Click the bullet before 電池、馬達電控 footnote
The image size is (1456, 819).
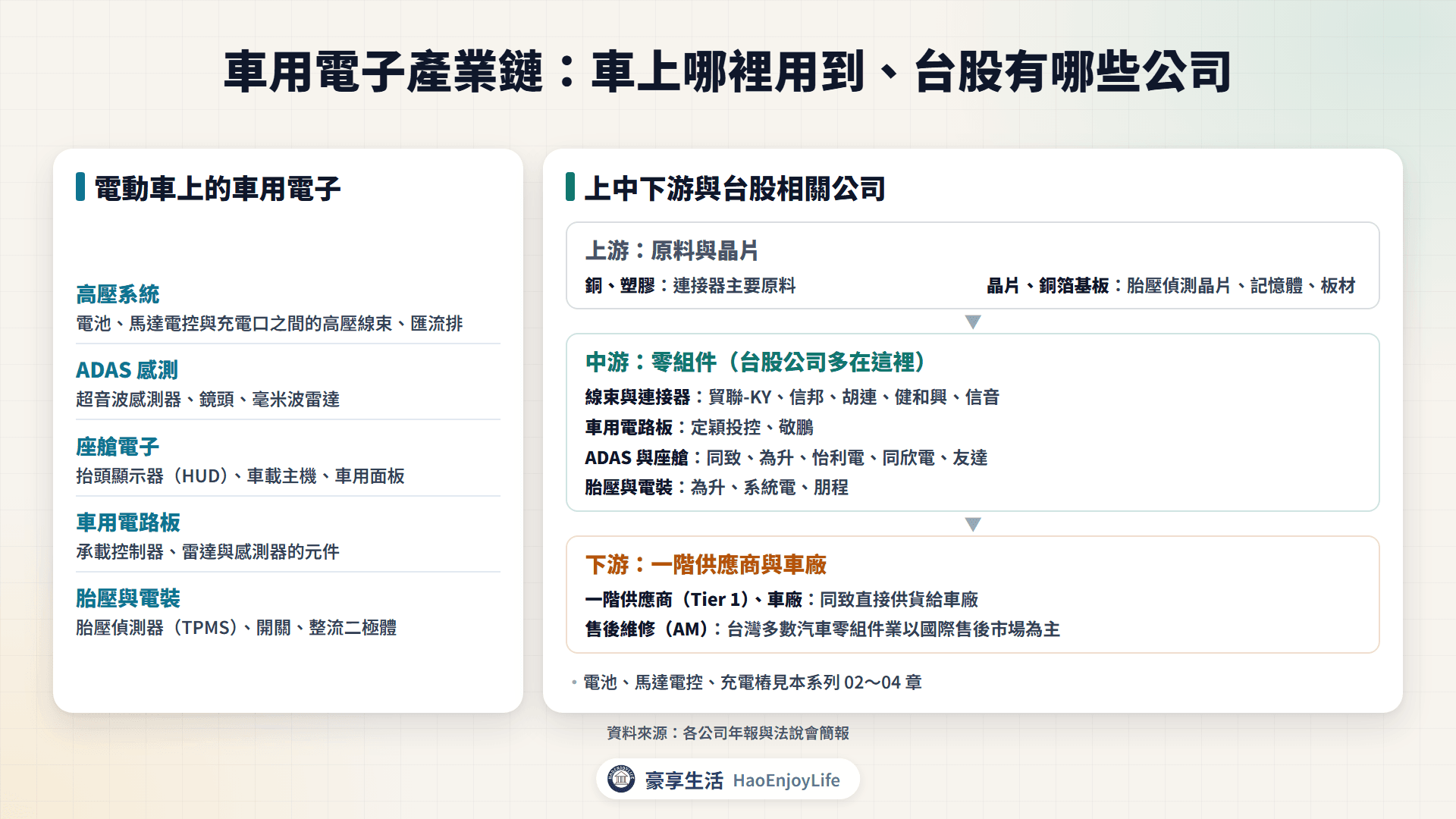pyautogui.click(x=574, y=682)
